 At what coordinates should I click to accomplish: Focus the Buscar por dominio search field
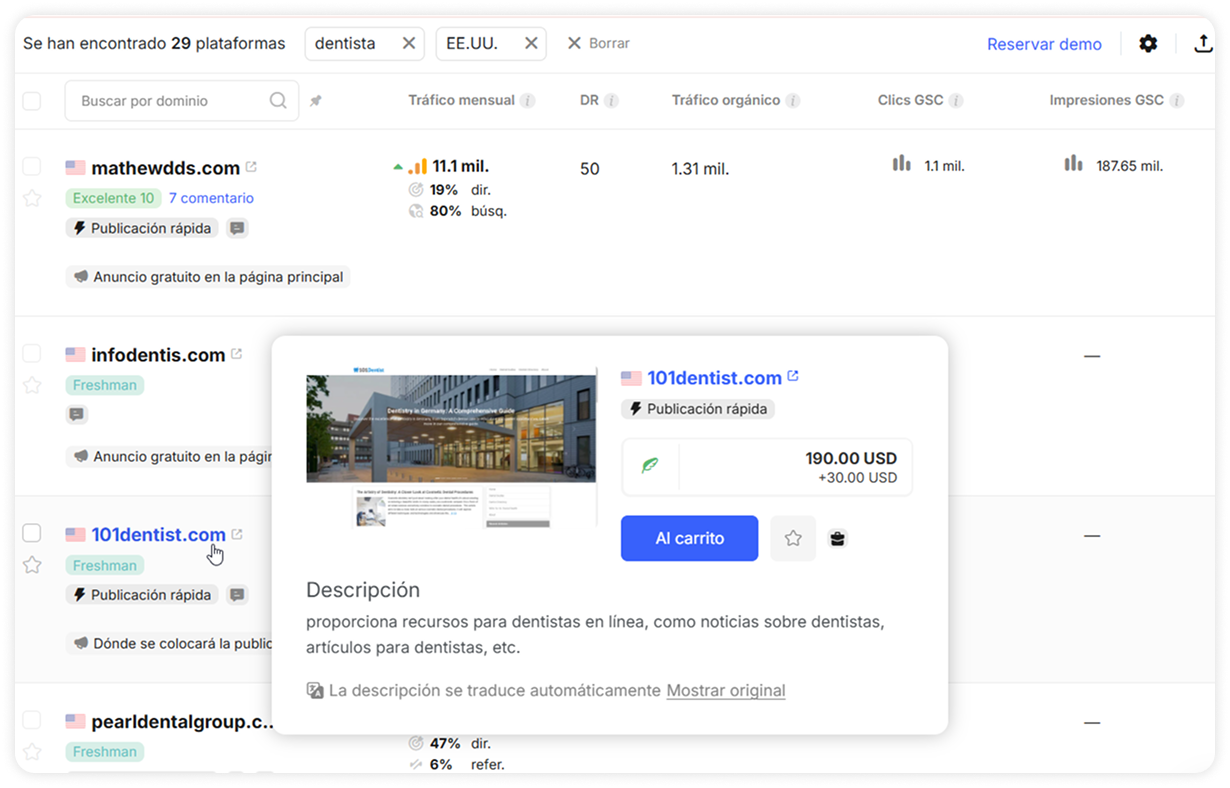tap(170, 101)
